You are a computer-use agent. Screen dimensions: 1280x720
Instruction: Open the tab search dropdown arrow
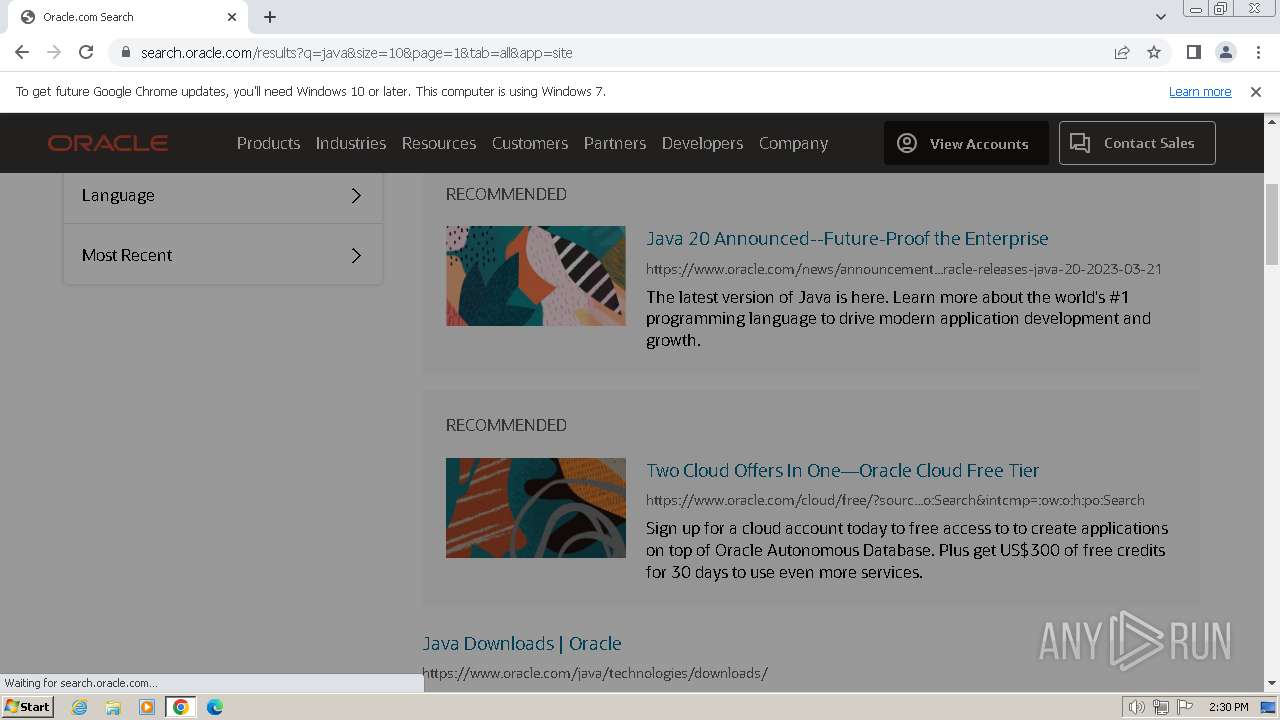(x=1160, y=17)
